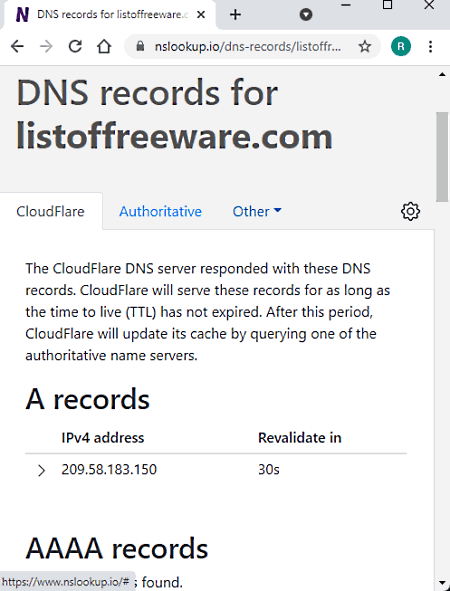Click the forward navigation arrow
Screen dimensions: 450x591
(46, 47)
